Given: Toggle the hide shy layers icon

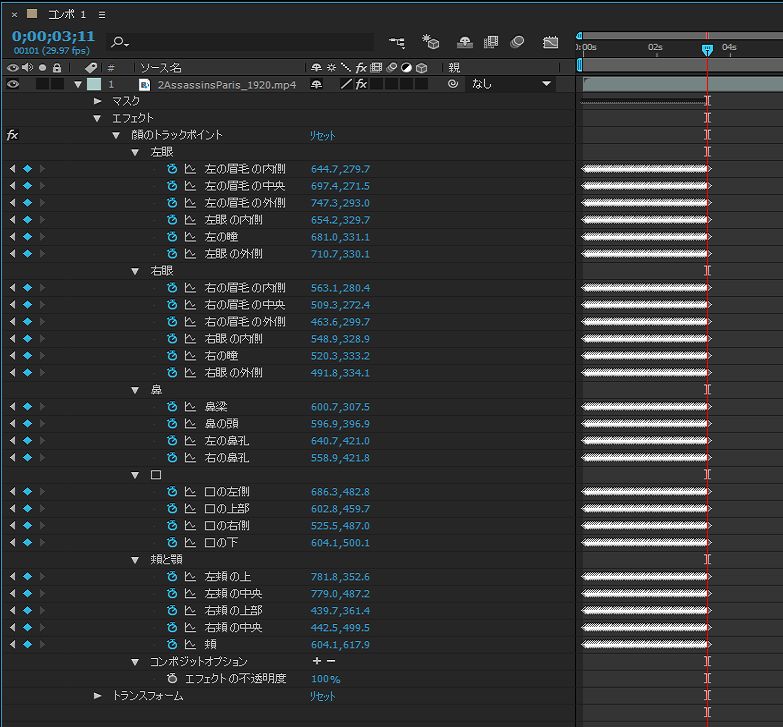Looking at the screenshot, I should click(x=464, y=42).
